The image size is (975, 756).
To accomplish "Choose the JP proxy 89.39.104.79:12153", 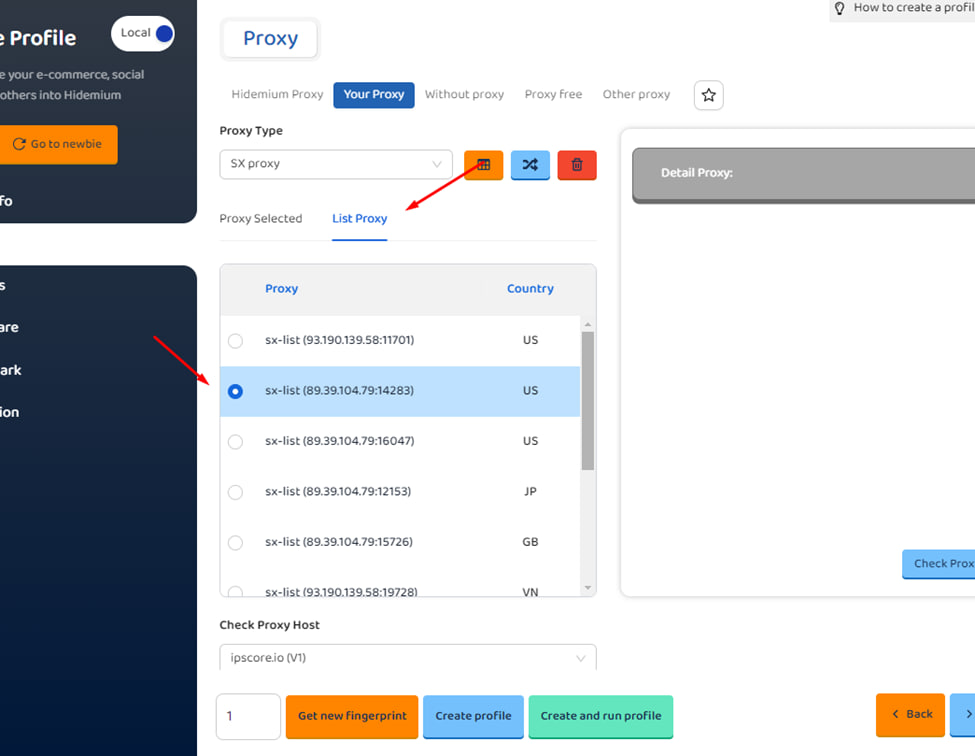I will point(235,492).
